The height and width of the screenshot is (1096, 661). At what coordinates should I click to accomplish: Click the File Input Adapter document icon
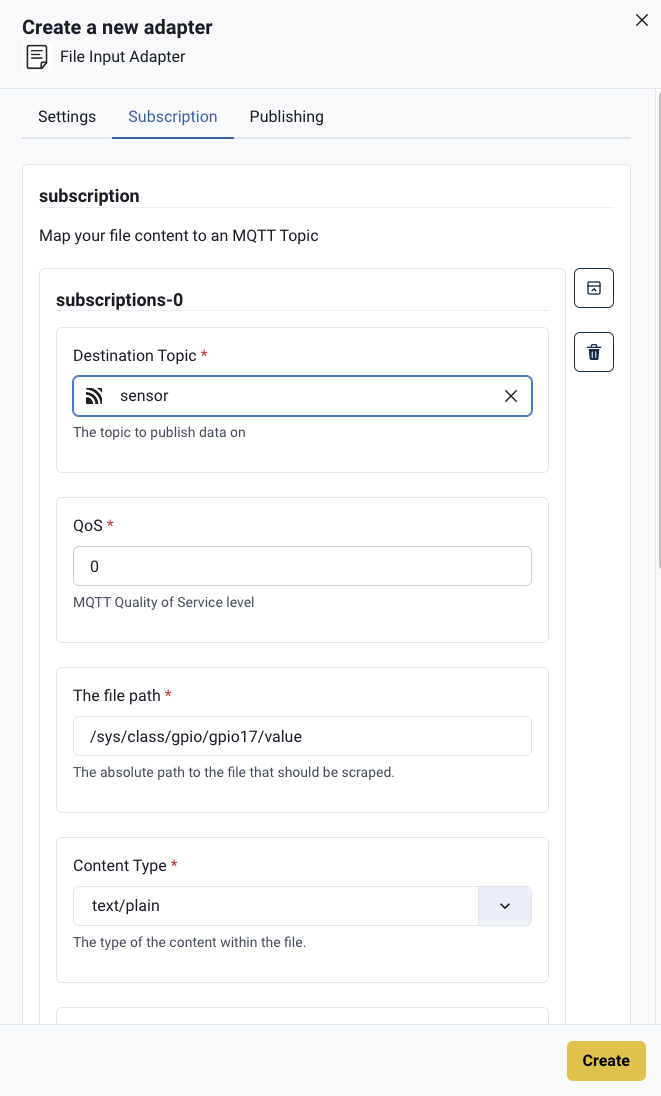pos(37,57)
